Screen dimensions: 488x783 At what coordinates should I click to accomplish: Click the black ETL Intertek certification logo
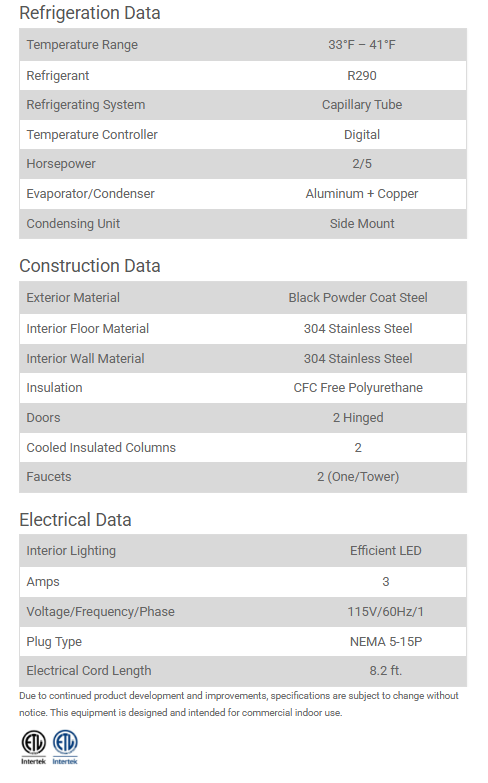[33, 747]
